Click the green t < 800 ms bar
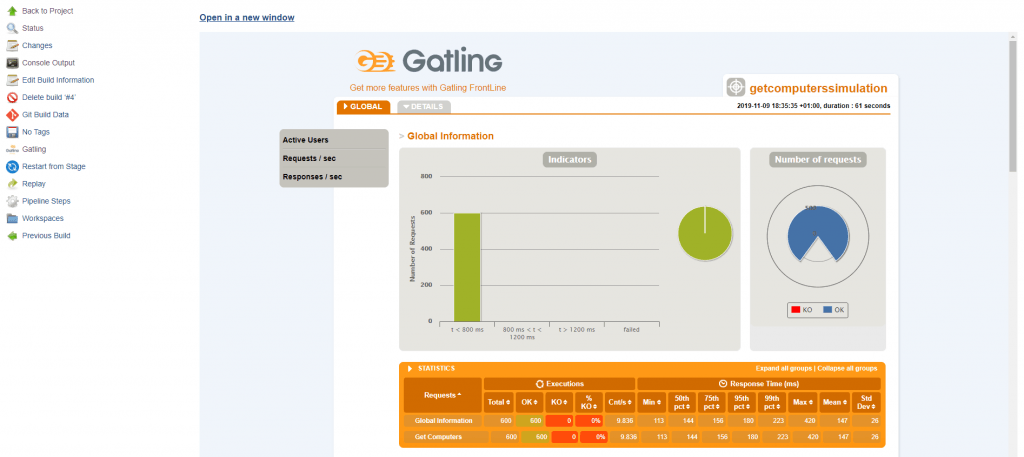This screenshot has width=1024, height=457. (468, 267)
